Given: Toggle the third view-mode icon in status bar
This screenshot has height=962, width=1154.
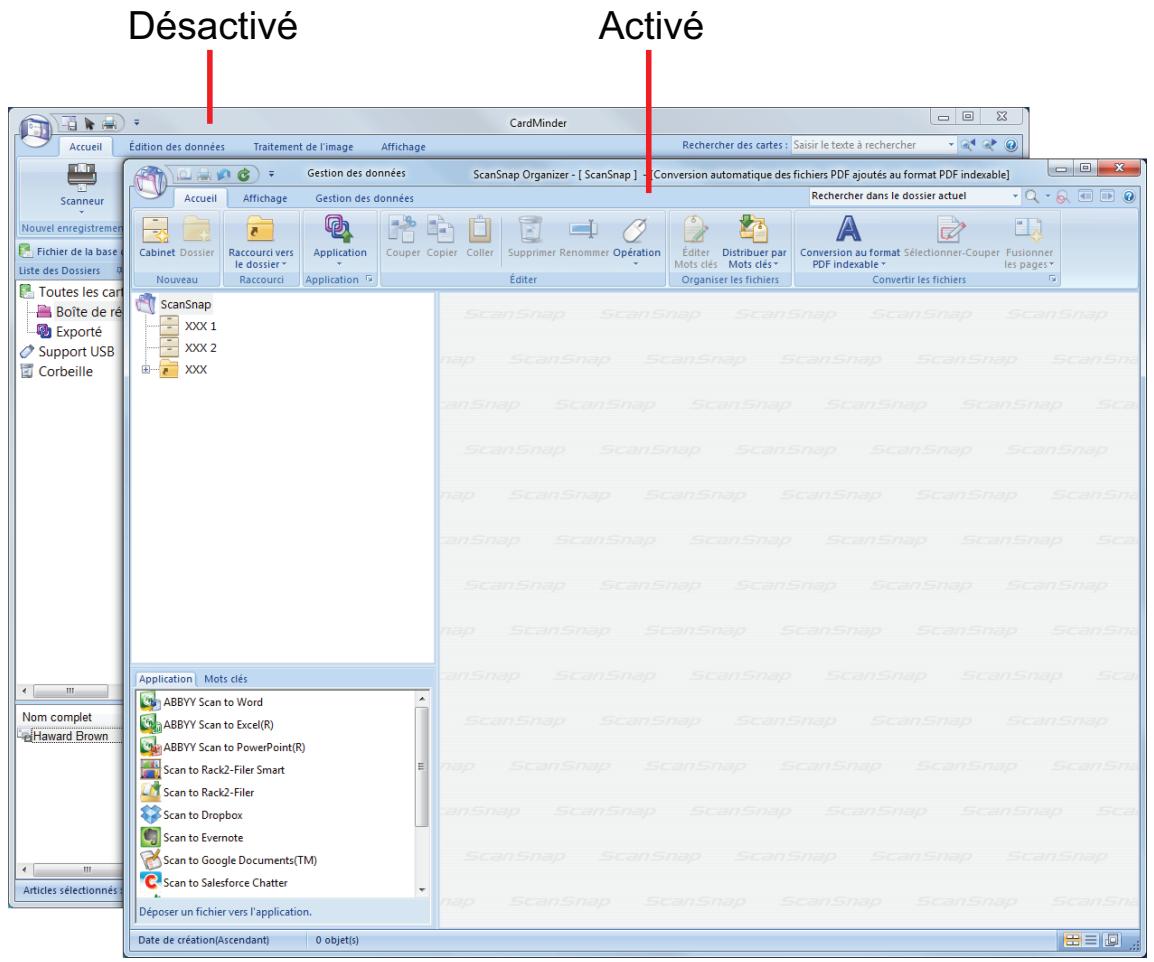Looking at the screenshot, I should (x=1111, y=940).
